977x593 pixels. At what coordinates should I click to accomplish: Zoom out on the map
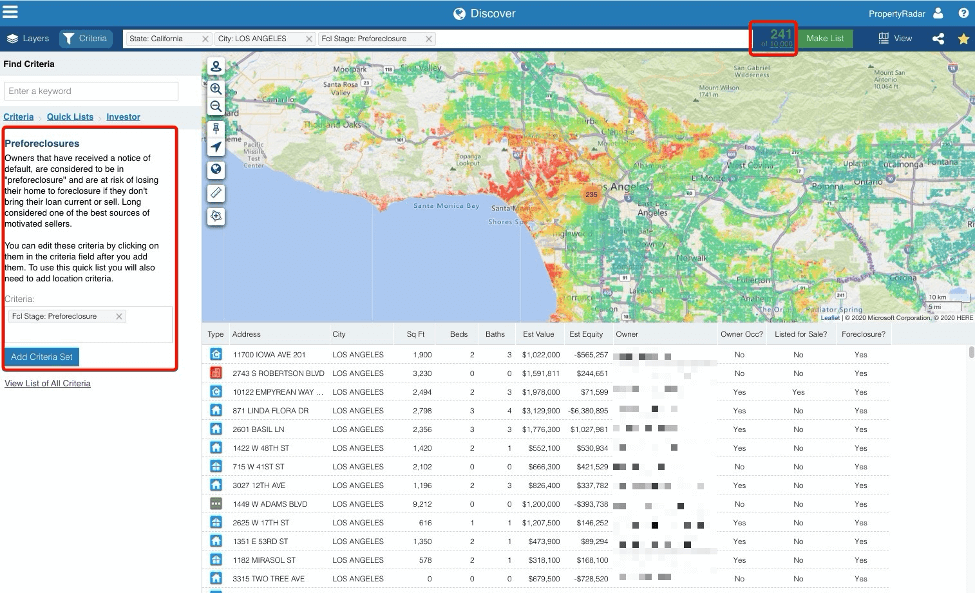pos(216,106)
